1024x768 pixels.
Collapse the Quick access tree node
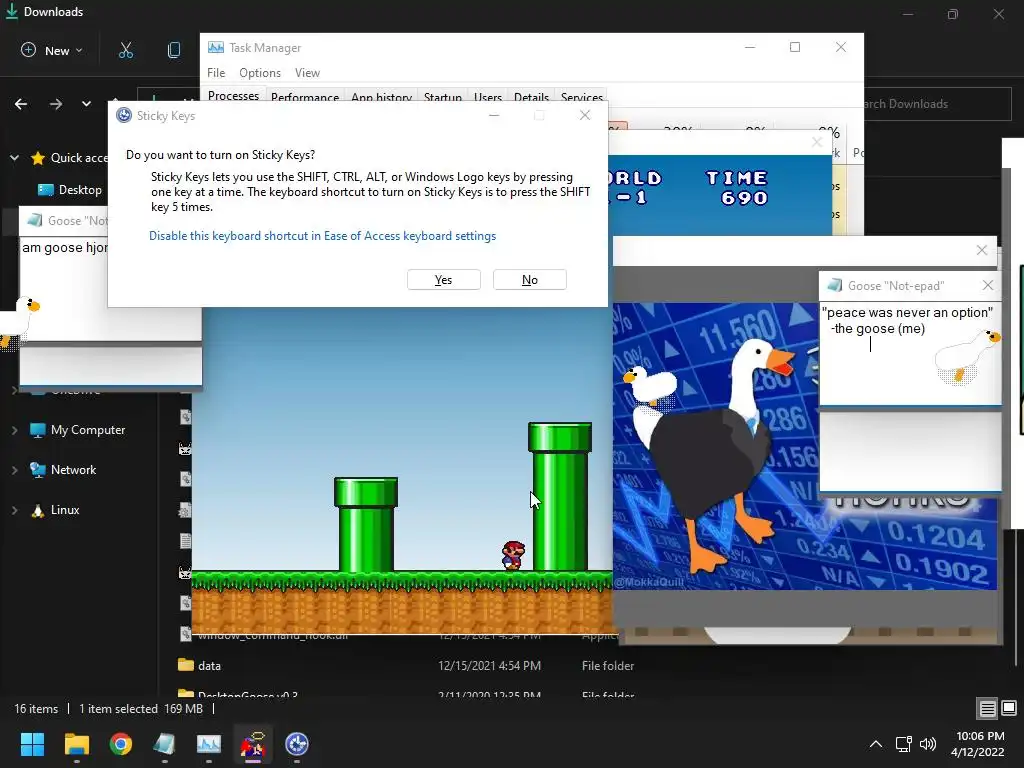click(x=14, y=157)
